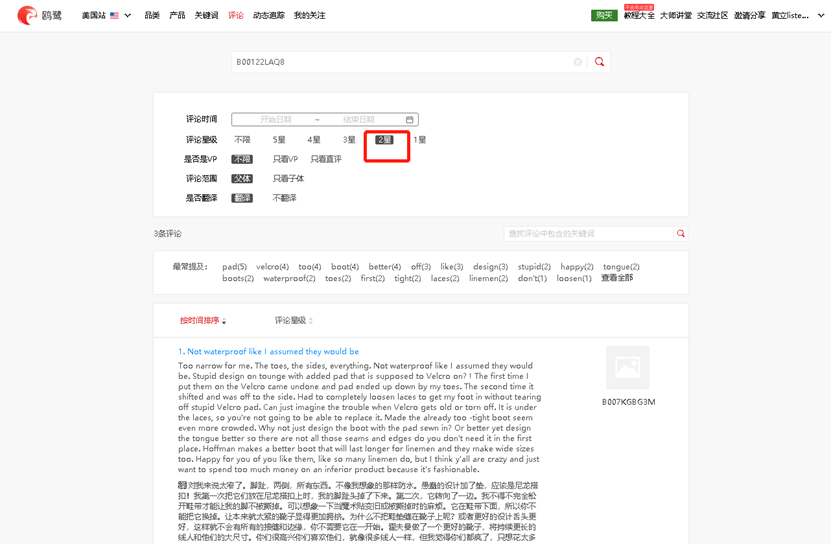Select the 4星 rating filter
Image resolution: width=831 pixels, height=544 pixels.
click(x=314, y=139)
